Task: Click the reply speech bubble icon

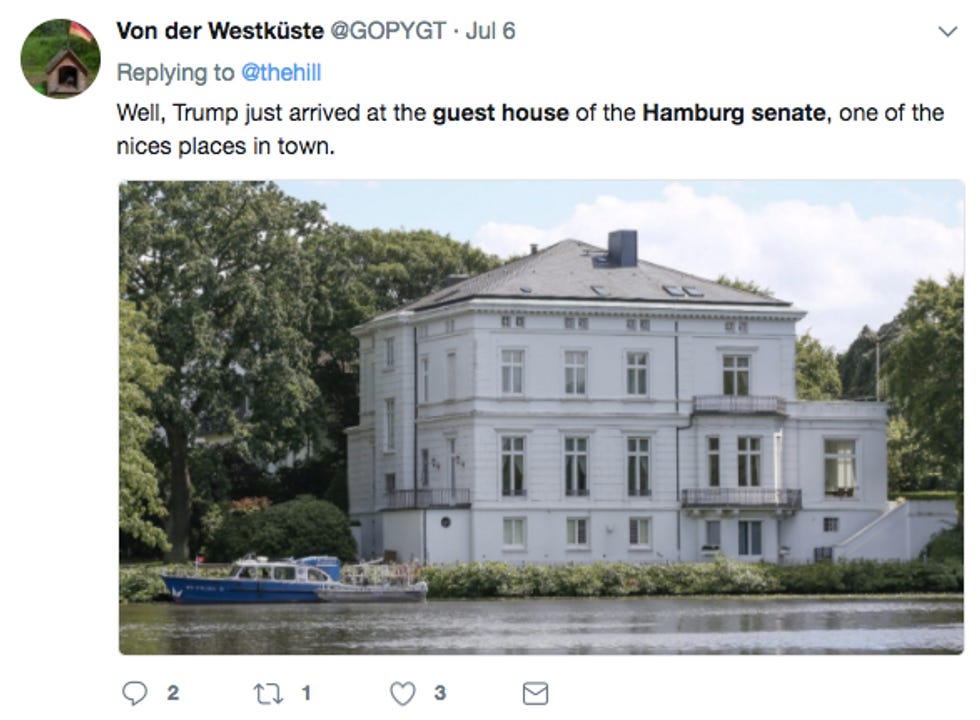Action: [134, 693]
